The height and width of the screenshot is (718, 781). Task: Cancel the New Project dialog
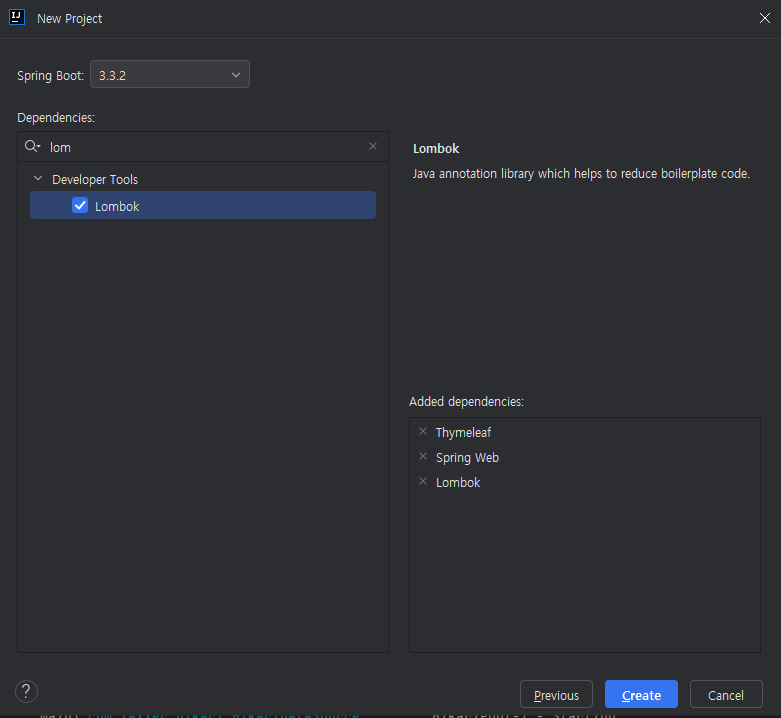726,694
